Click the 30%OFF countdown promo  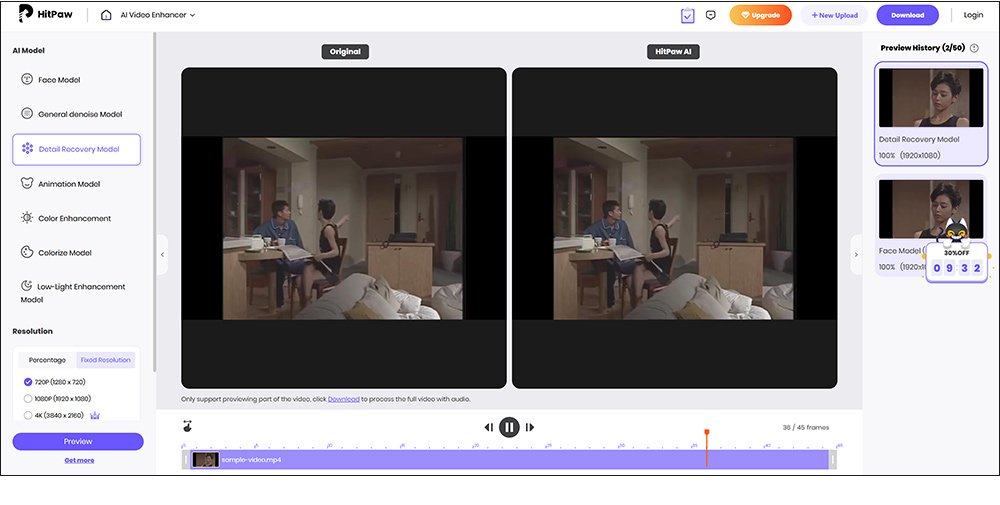click(x=956, y=262)
